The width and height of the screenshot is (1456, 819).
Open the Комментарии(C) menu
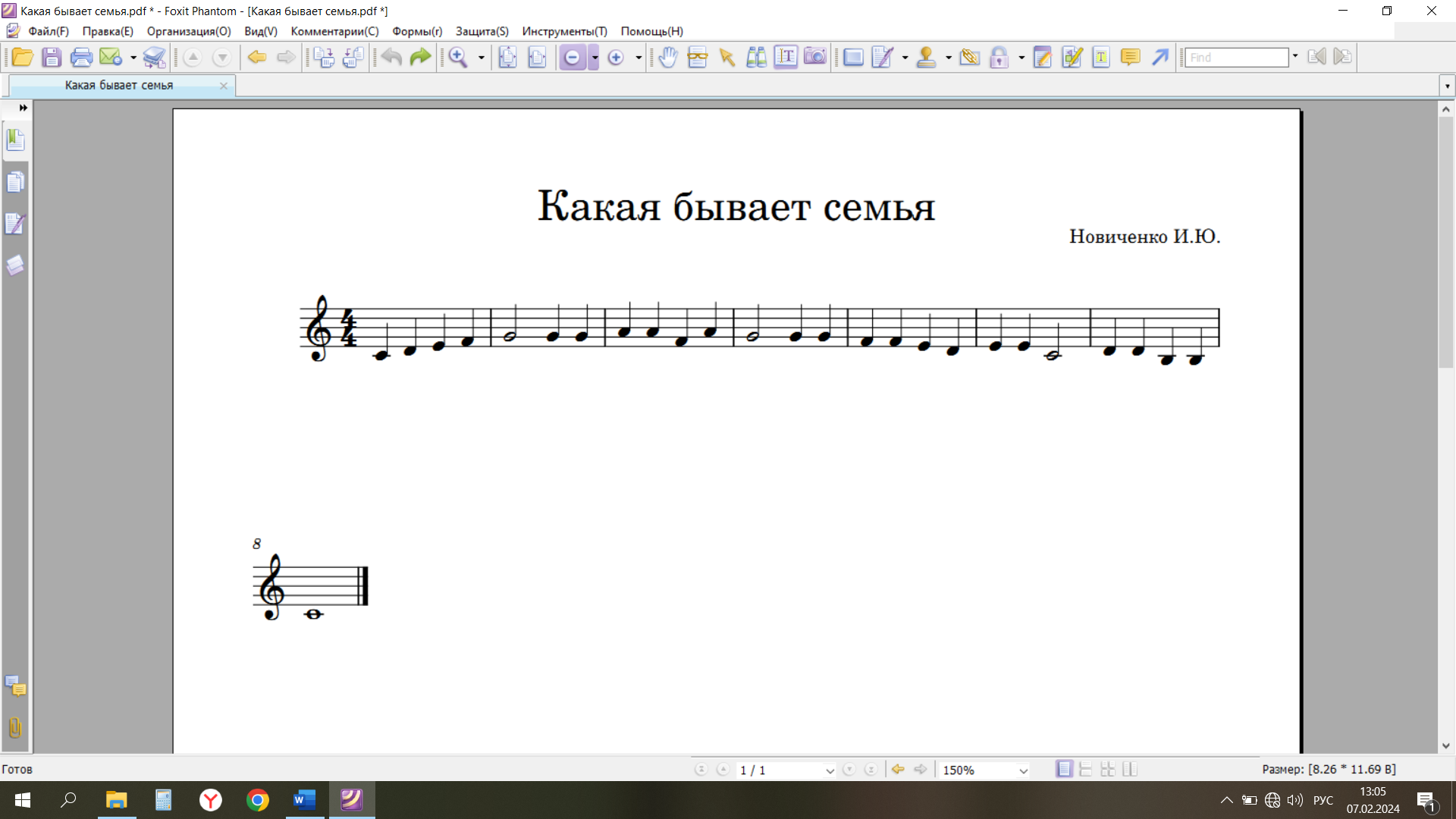click(334, 31)
